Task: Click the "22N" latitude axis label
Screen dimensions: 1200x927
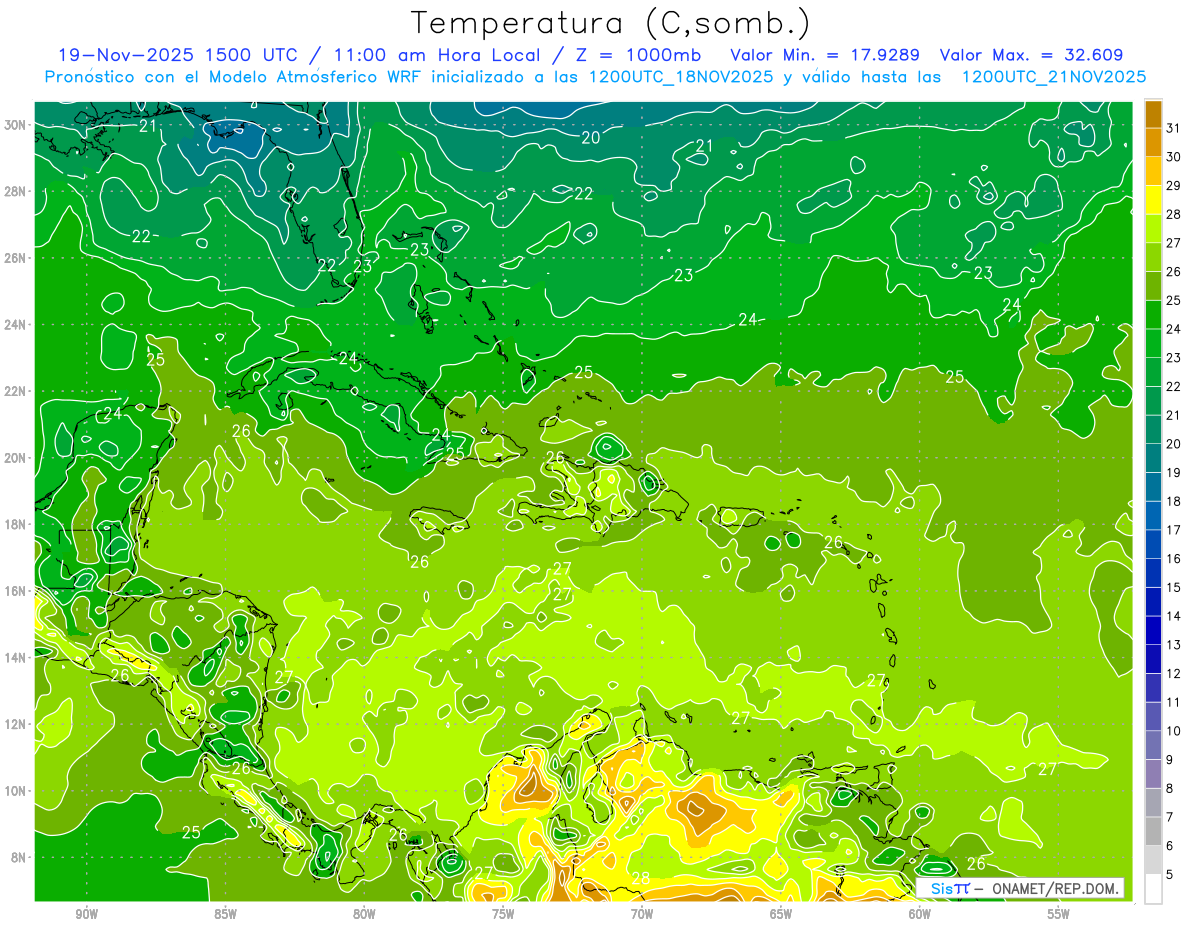Action: coord(15,391)
